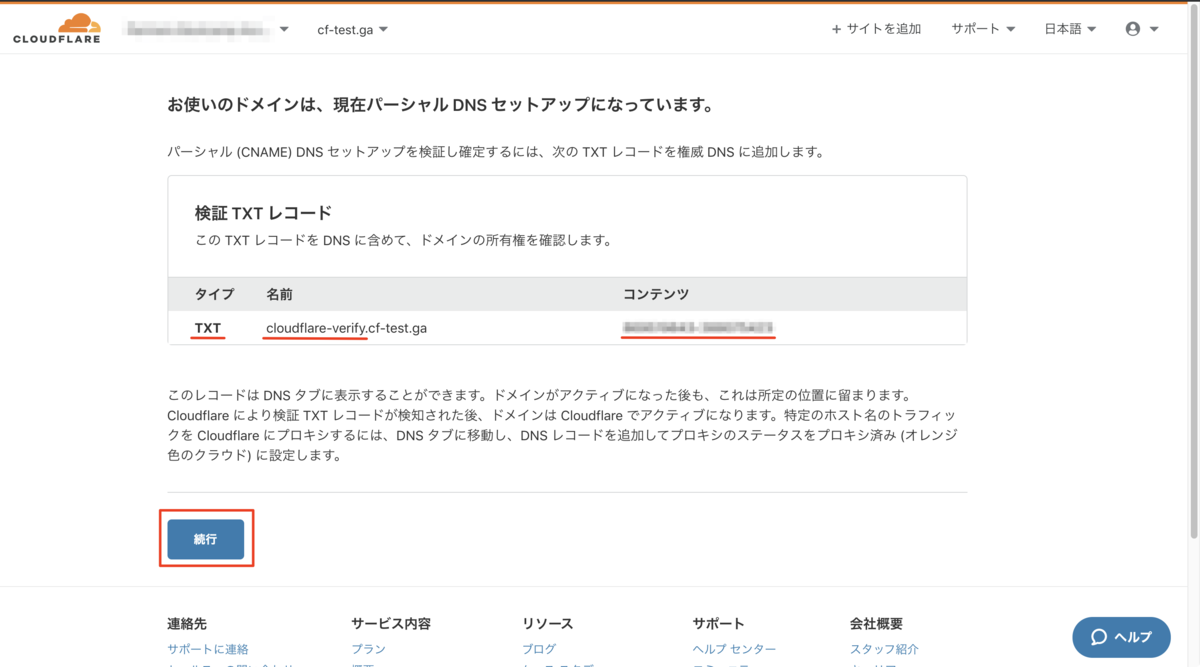Select the blurred コンテンツ value
Image resolution: width=1200 pixels, height=667 pixels.
click(x=698, y=327)
